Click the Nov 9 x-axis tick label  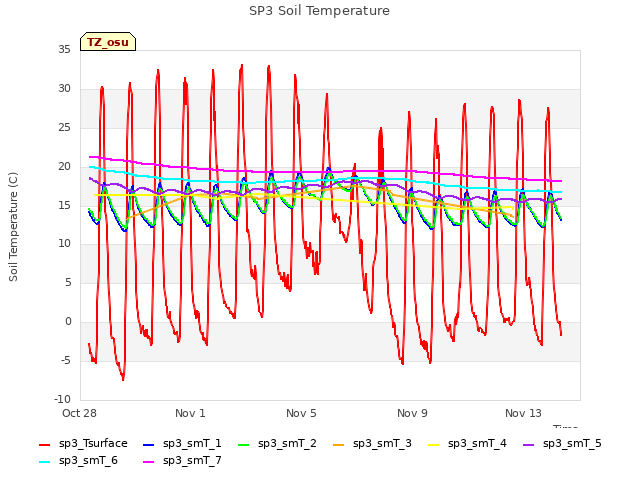pyautogui.click(x=412, y=413)
